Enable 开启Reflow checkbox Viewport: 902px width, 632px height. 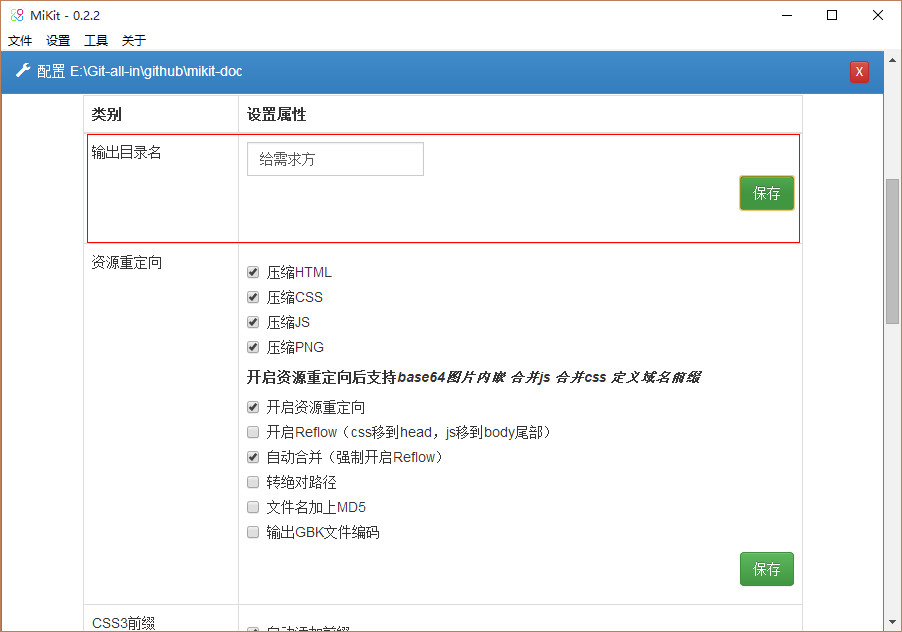tap(253, 432)
